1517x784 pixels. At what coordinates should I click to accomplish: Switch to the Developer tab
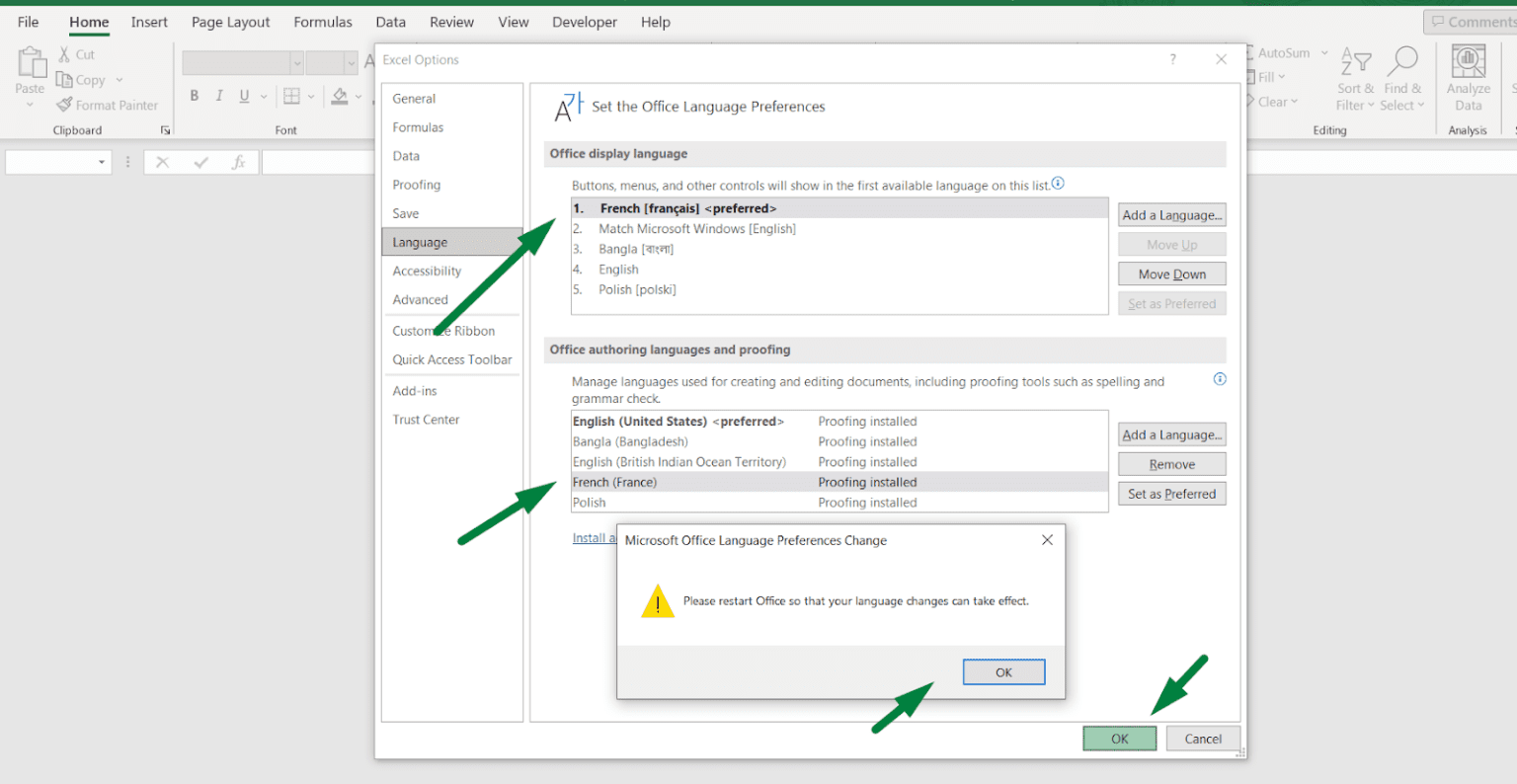click(584, 22)
